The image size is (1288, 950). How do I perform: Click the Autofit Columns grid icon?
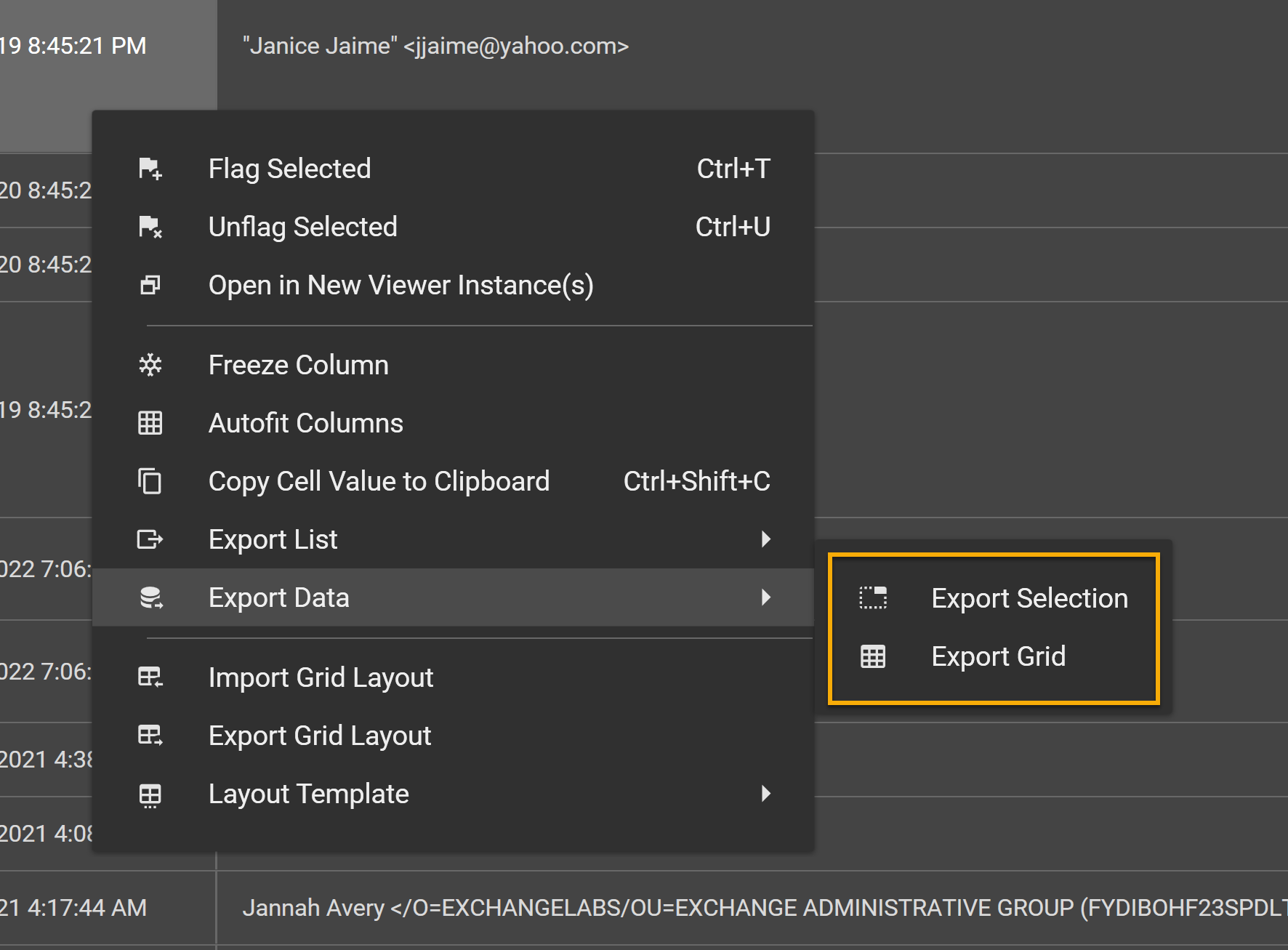[150, 423]
